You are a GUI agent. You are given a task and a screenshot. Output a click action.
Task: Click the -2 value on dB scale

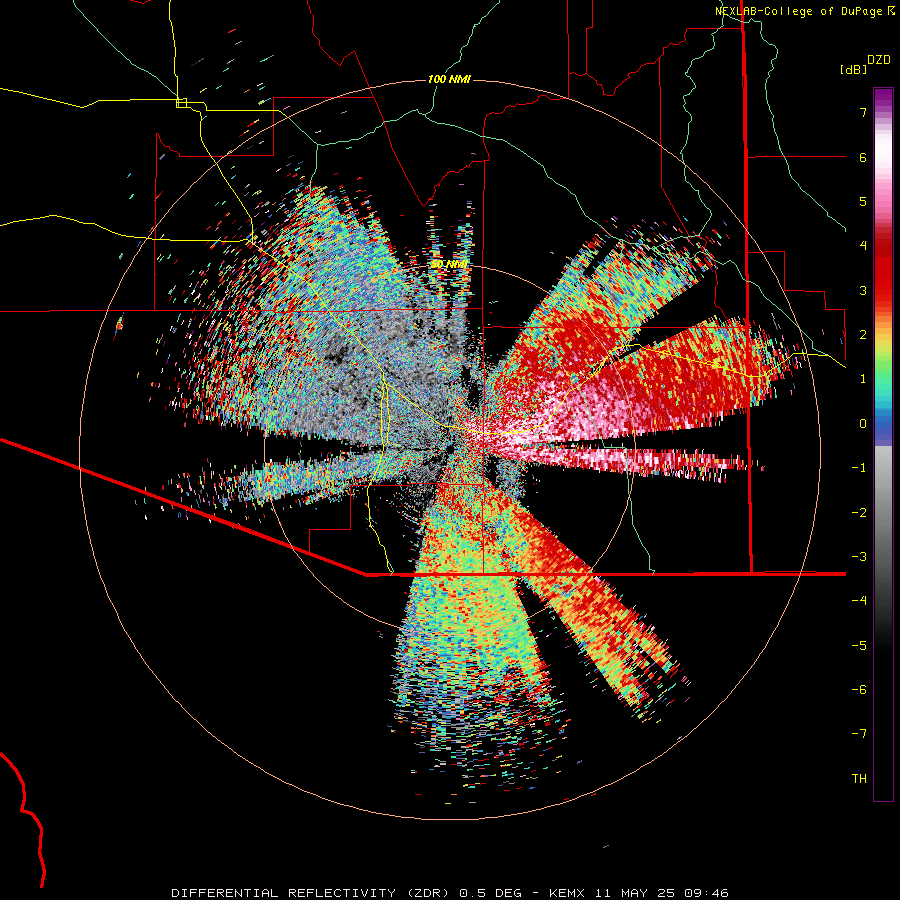coord(859,513)
